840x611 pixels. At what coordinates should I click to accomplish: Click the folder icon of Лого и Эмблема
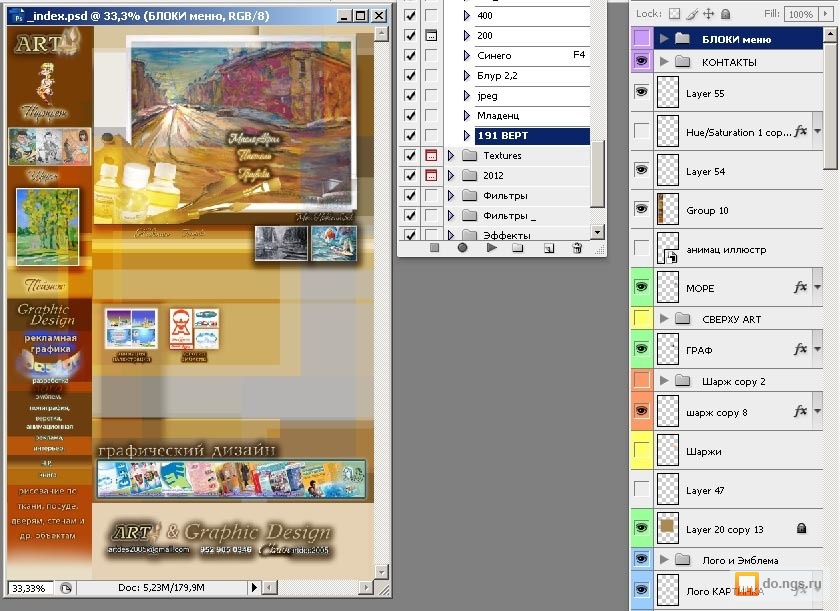(682, 560)
